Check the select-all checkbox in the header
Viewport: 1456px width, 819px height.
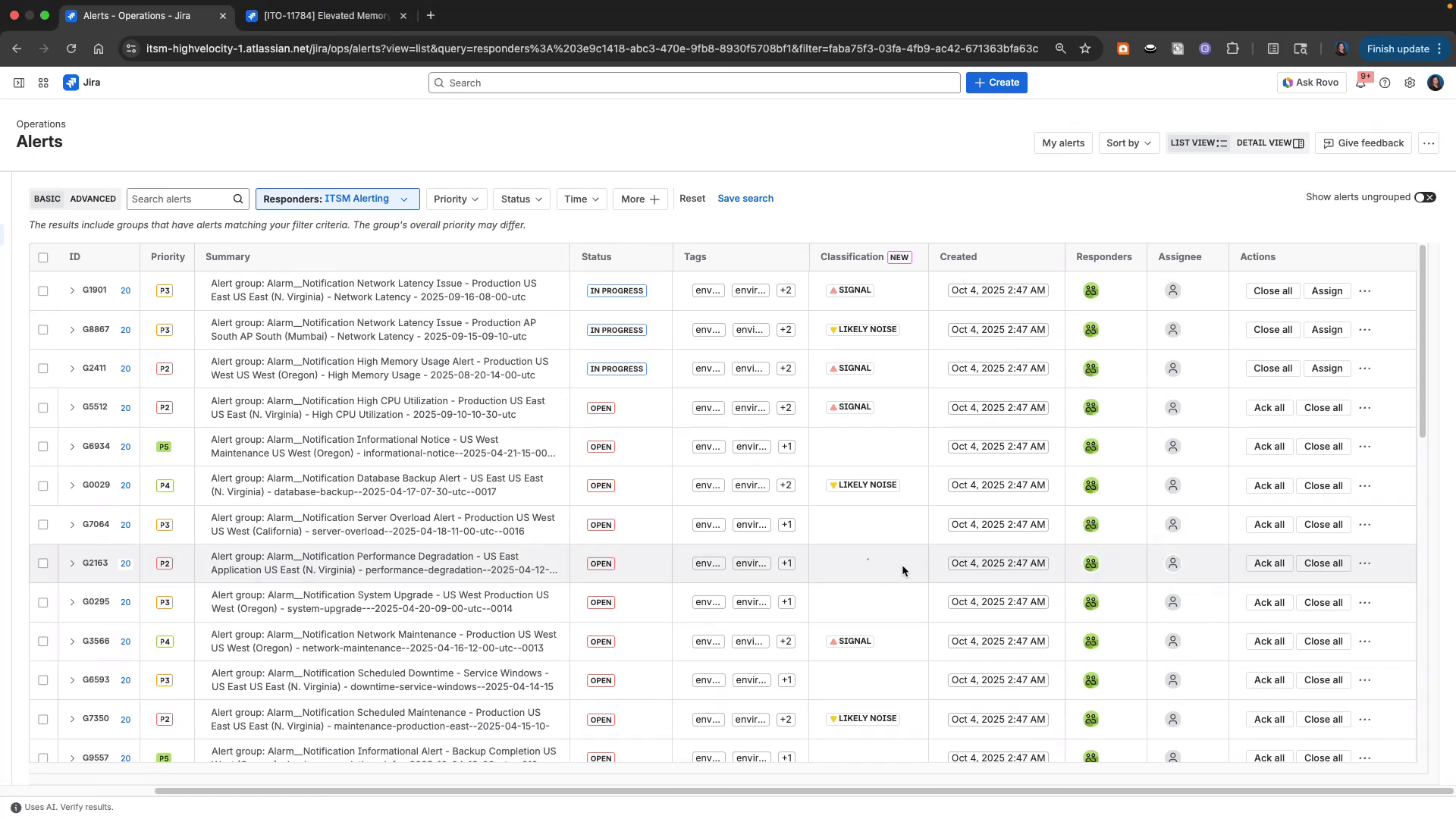click(43, 257)
